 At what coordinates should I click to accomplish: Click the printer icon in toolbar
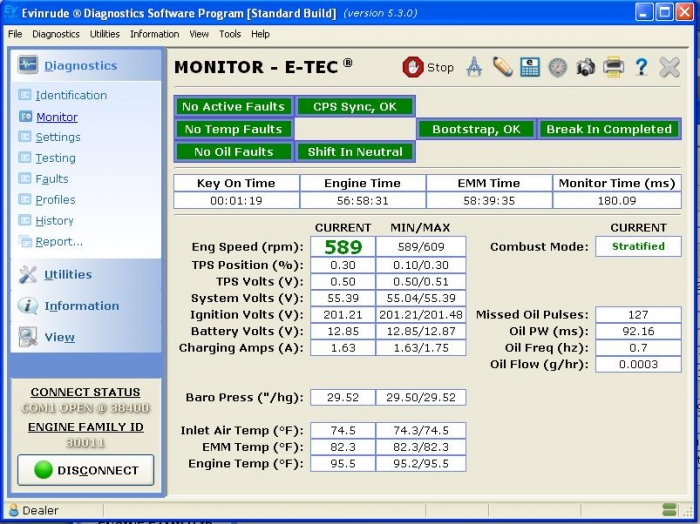point(613,67)
